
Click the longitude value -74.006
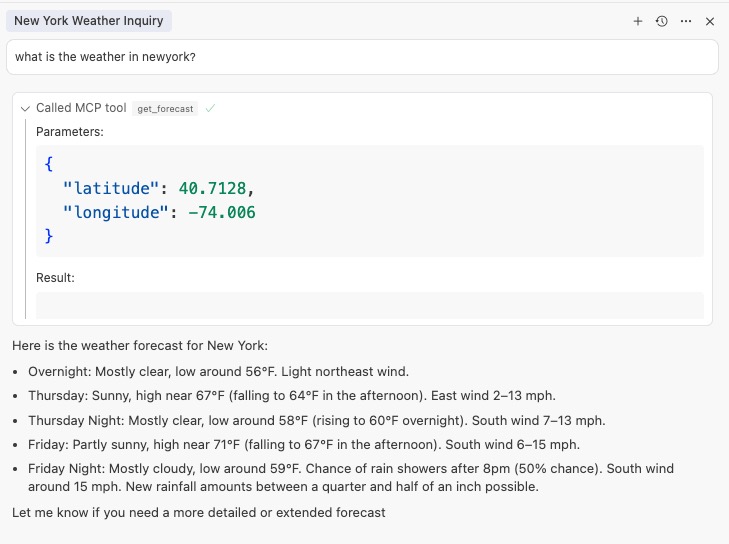pos(222,212)
